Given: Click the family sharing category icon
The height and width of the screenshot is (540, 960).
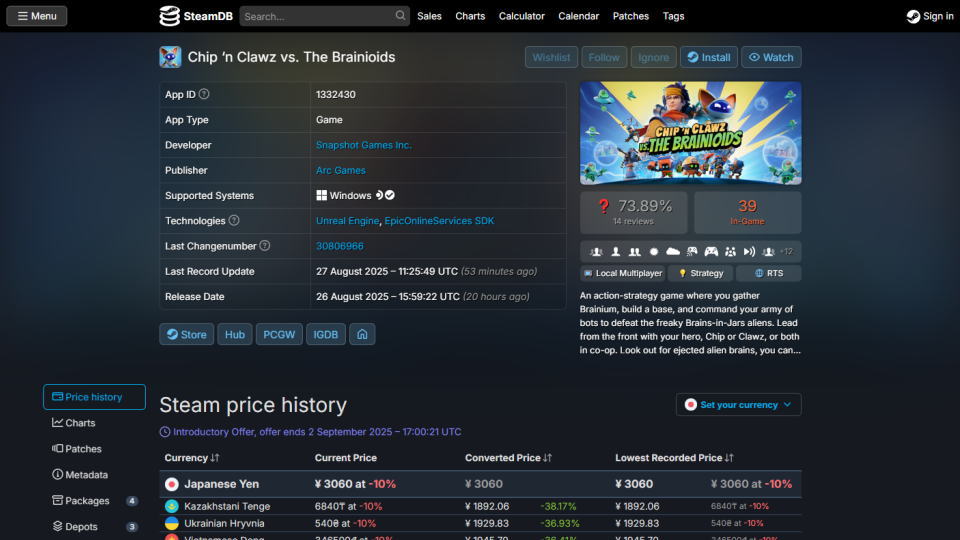Looking at the screenshot, I should coord(730,252).
